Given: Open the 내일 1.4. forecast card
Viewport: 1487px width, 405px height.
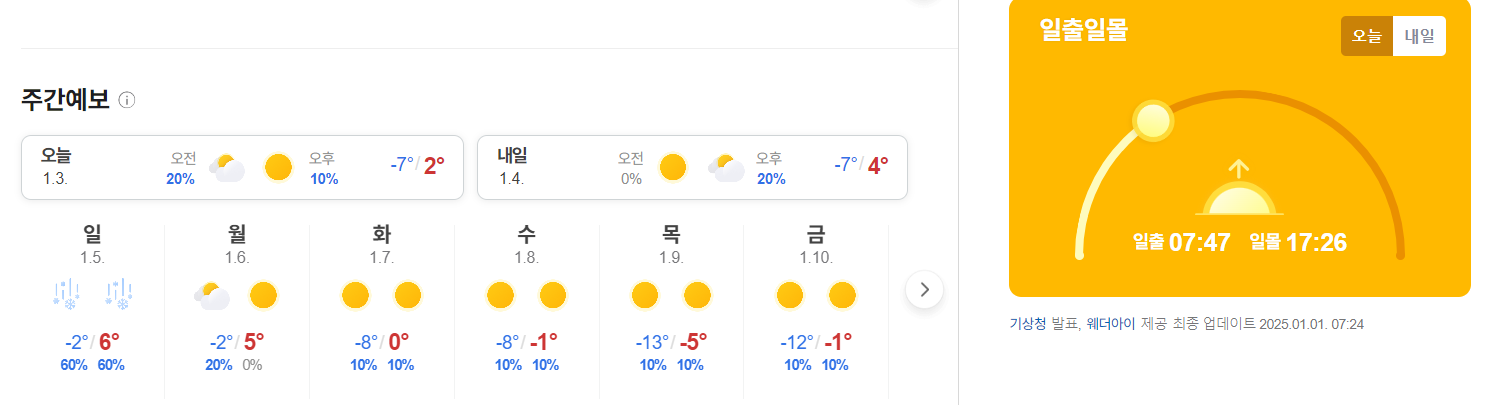Looking at the screenshot, I should pyautogui.click(x=693, y=168).
